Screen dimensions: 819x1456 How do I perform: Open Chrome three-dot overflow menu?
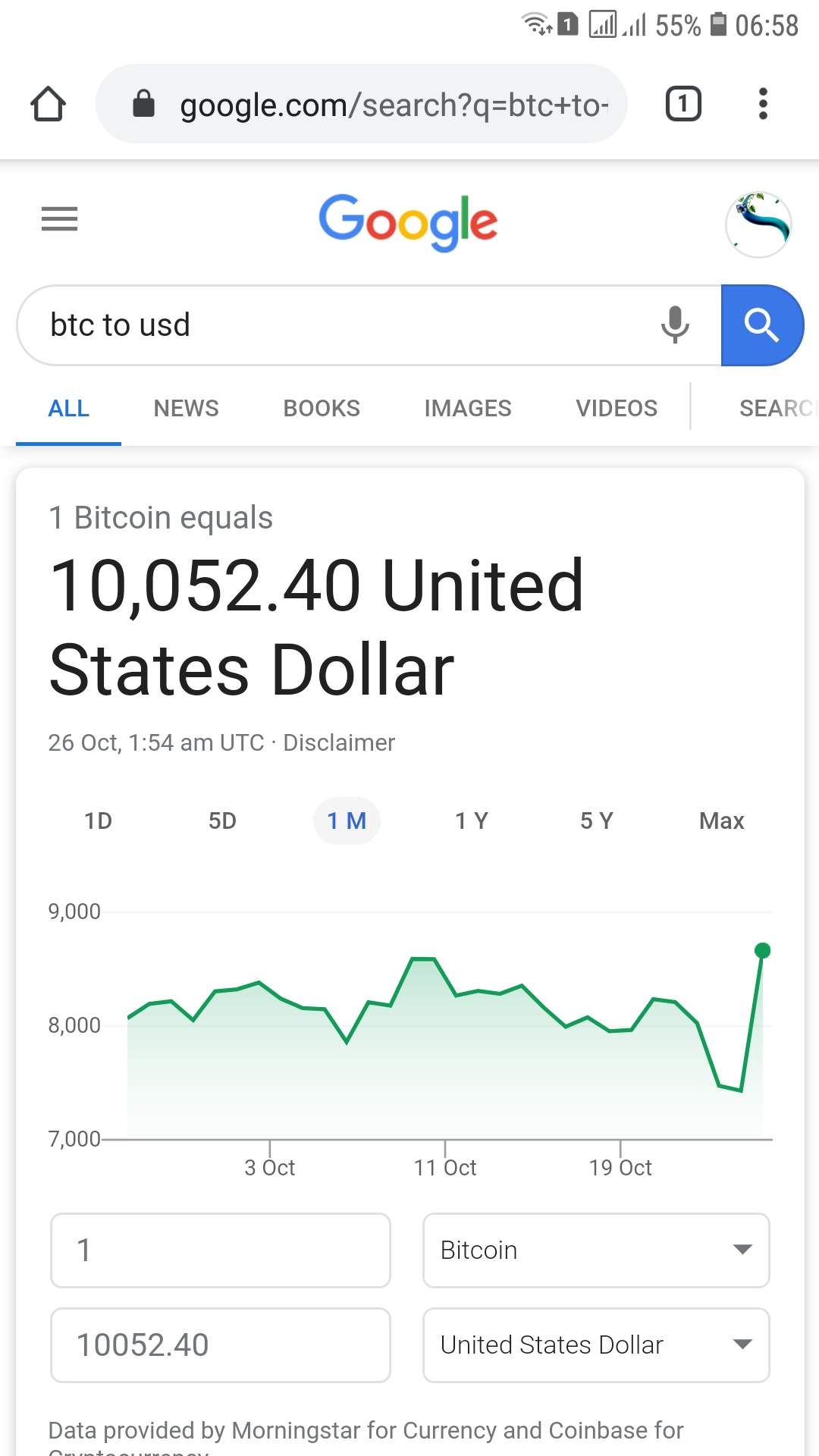click(x=763, y=104)
